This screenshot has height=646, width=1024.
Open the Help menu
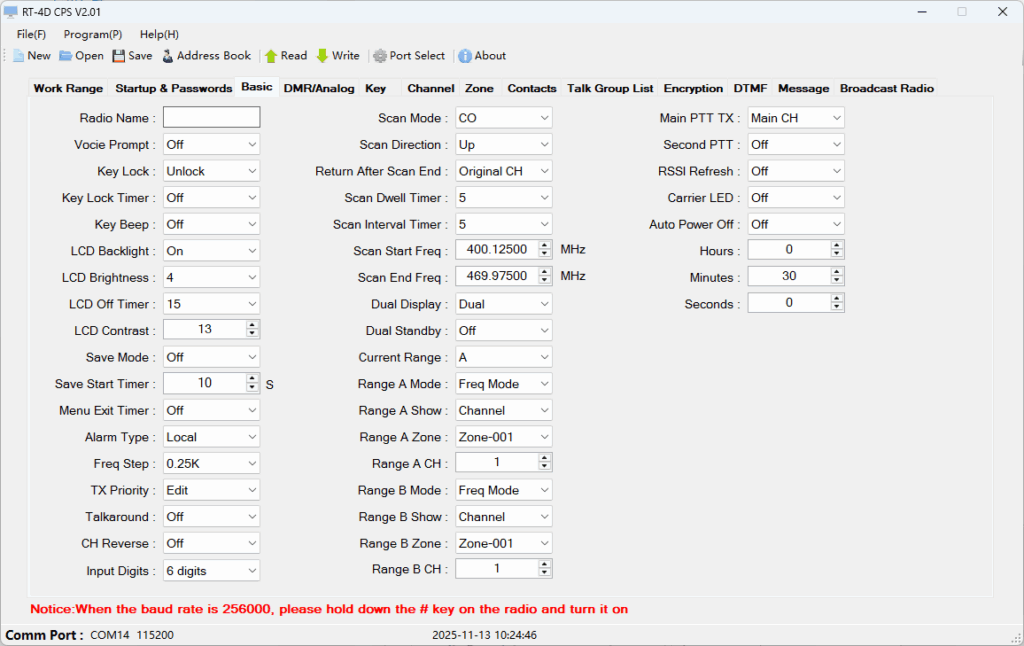coord(158,34)
